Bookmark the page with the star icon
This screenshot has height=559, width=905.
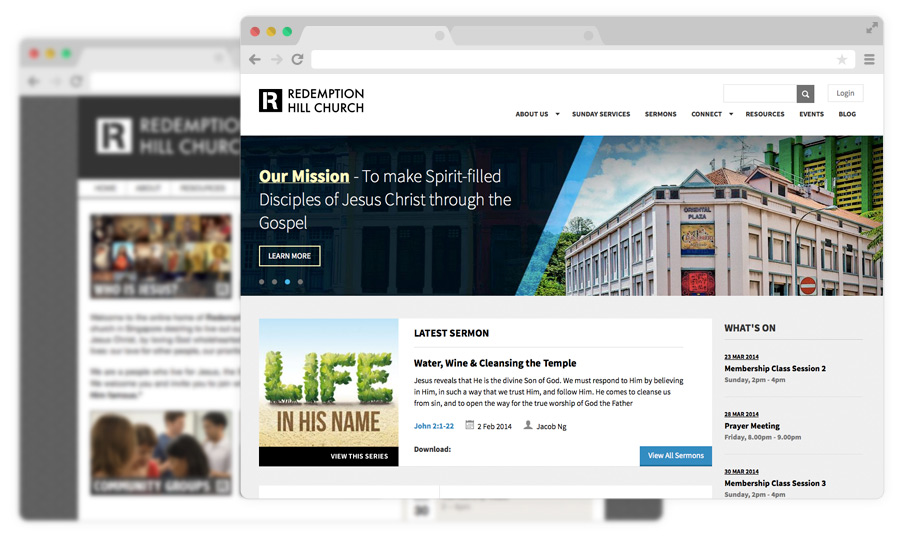[842, 59]
